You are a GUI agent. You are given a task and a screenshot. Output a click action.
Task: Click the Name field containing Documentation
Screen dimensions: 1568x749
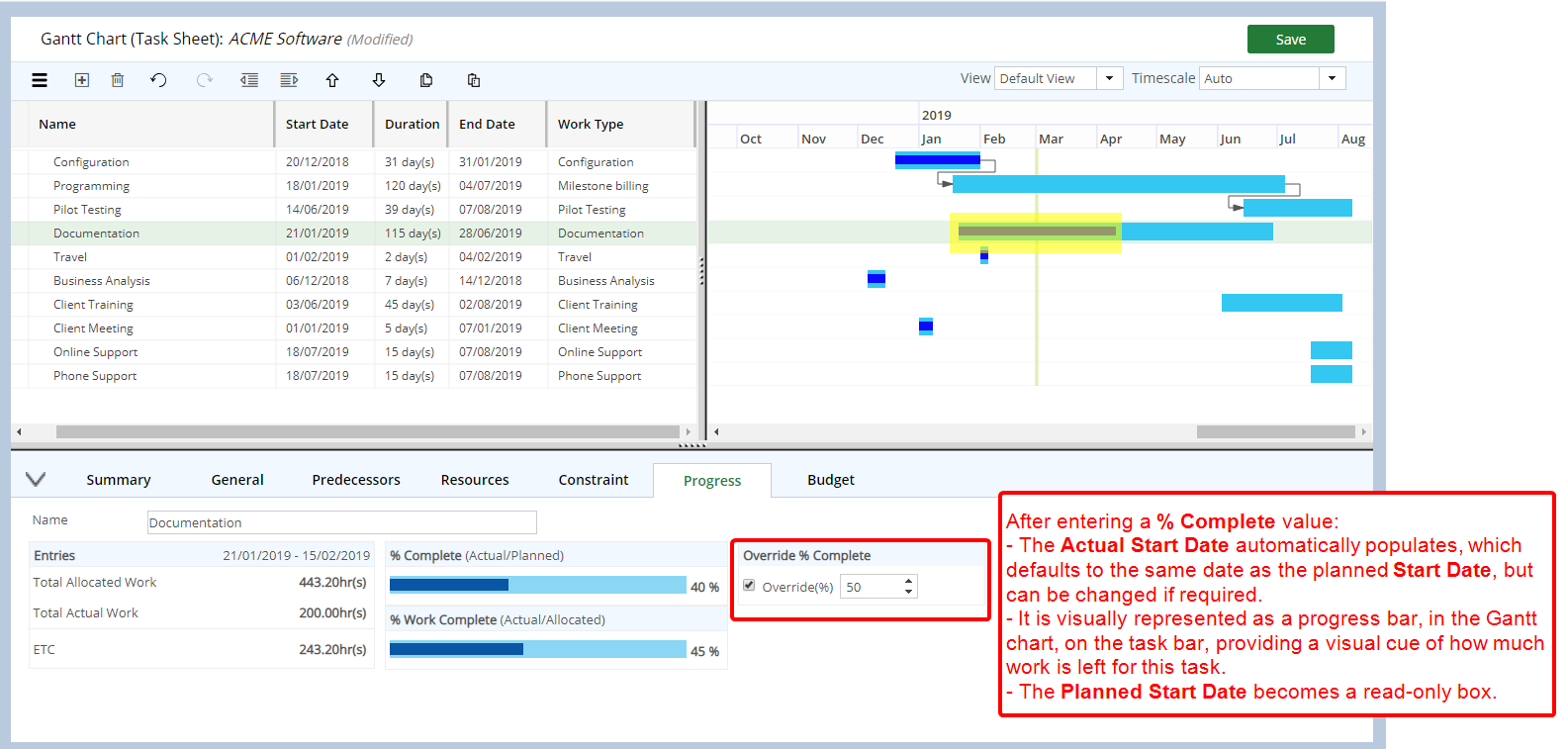coord(341,522)
